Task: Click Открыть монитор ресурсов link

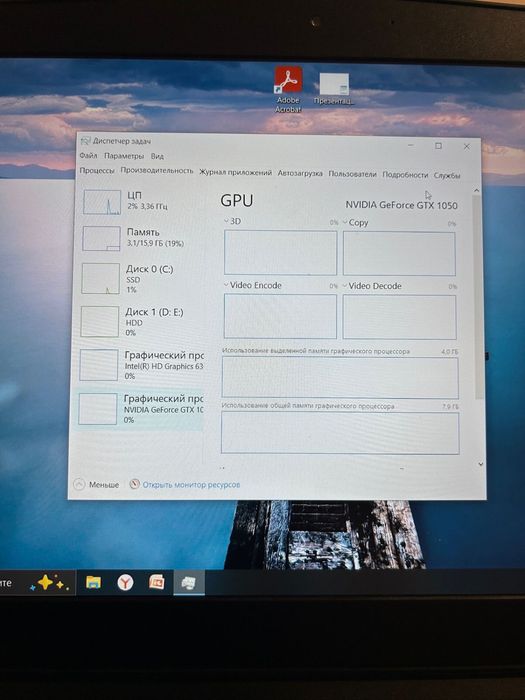Action: (191, 484)
